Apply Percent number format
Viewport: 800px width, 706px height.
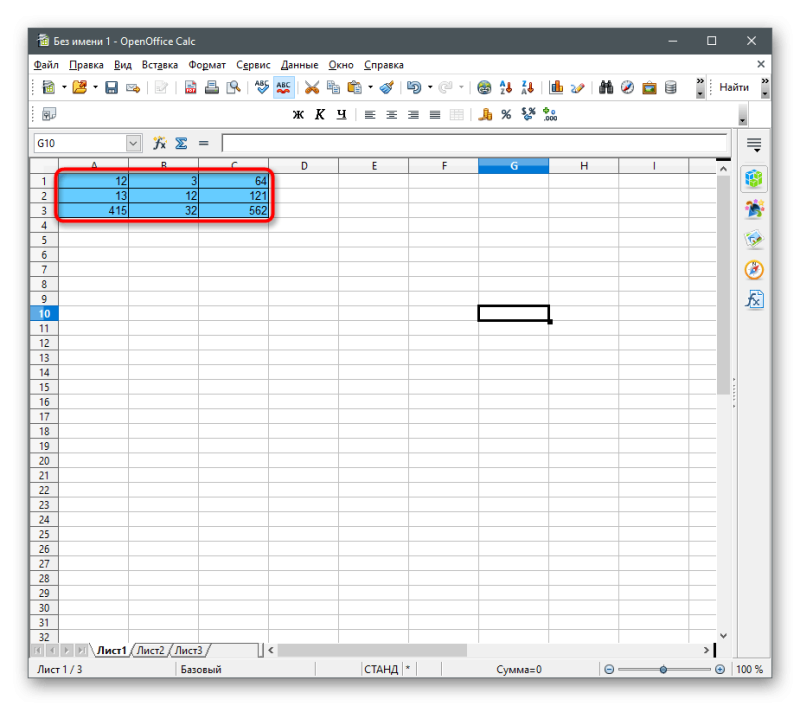[506, 115]
